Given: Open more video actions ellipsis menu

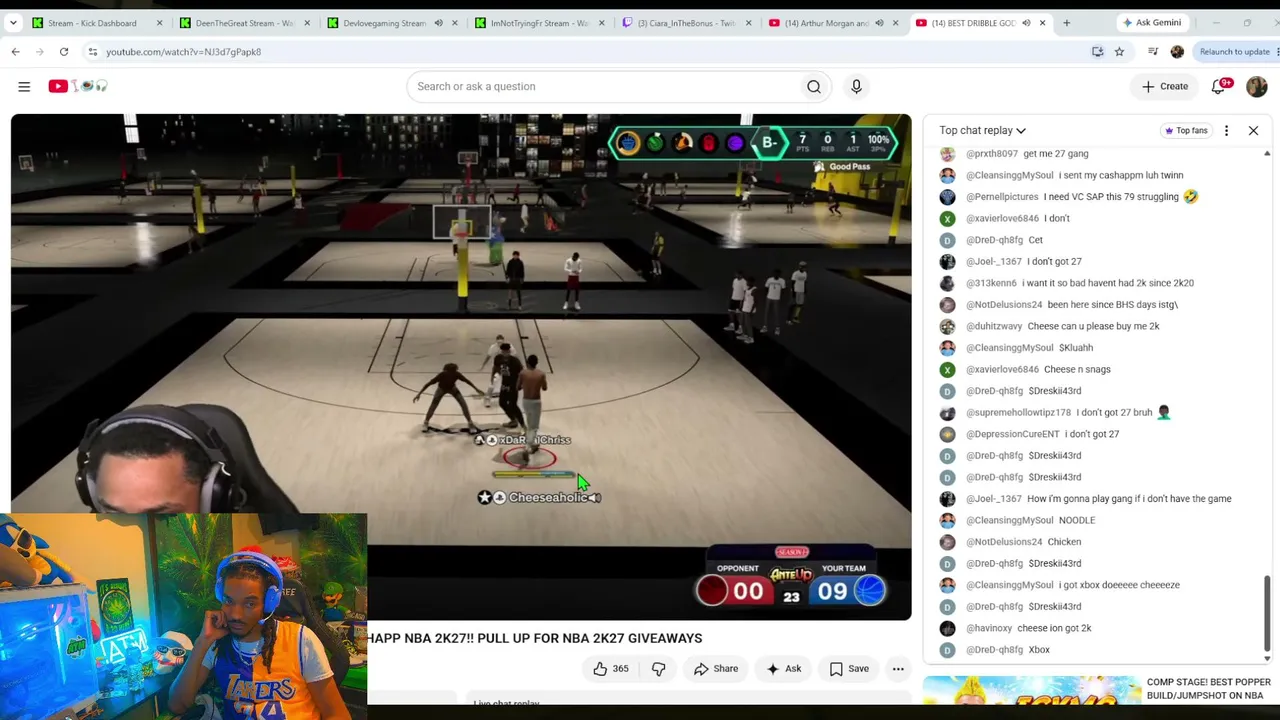Looking at the screenshot, I should pos(898,669).
